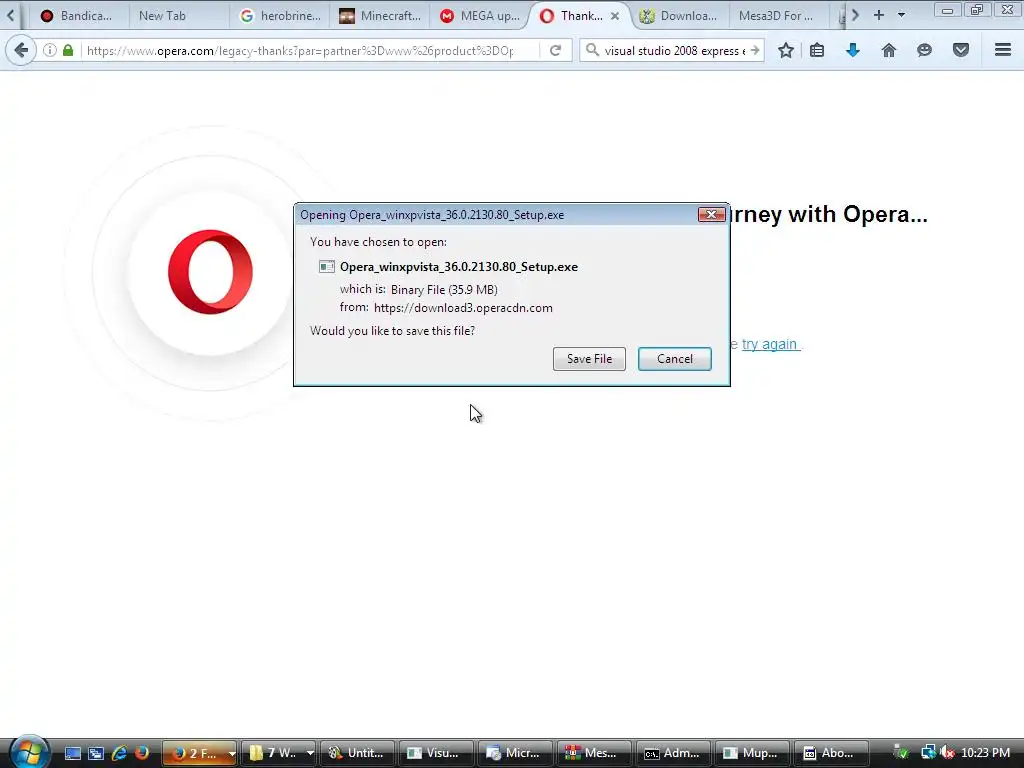Click the muted volume tray icon
The width and height of the screenshot is (1024, 768).
947,753
